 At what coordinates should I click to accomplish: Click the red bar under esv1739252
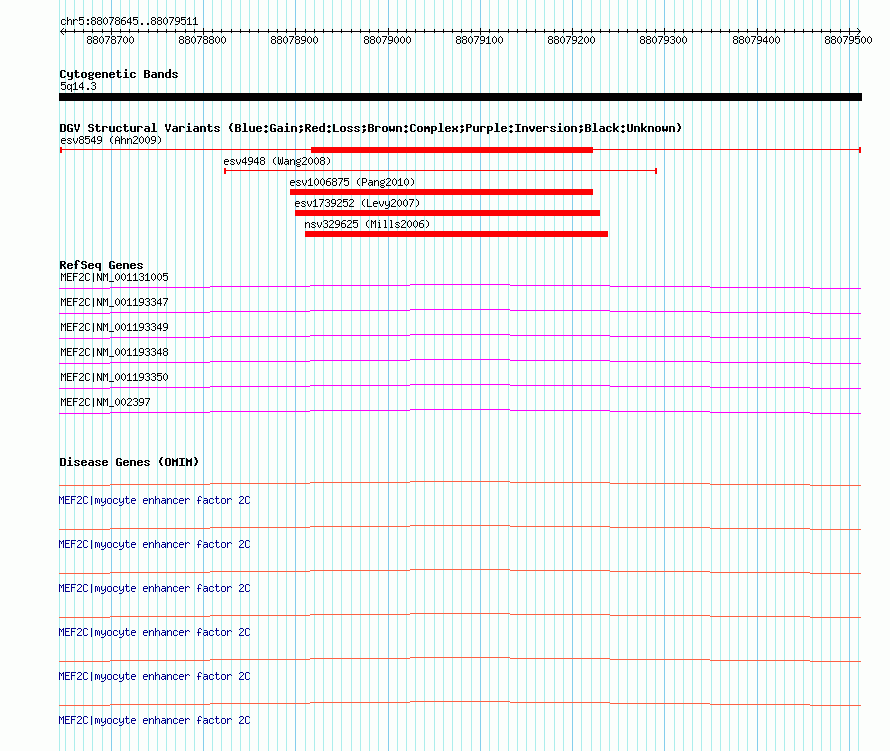coord(447,213)
